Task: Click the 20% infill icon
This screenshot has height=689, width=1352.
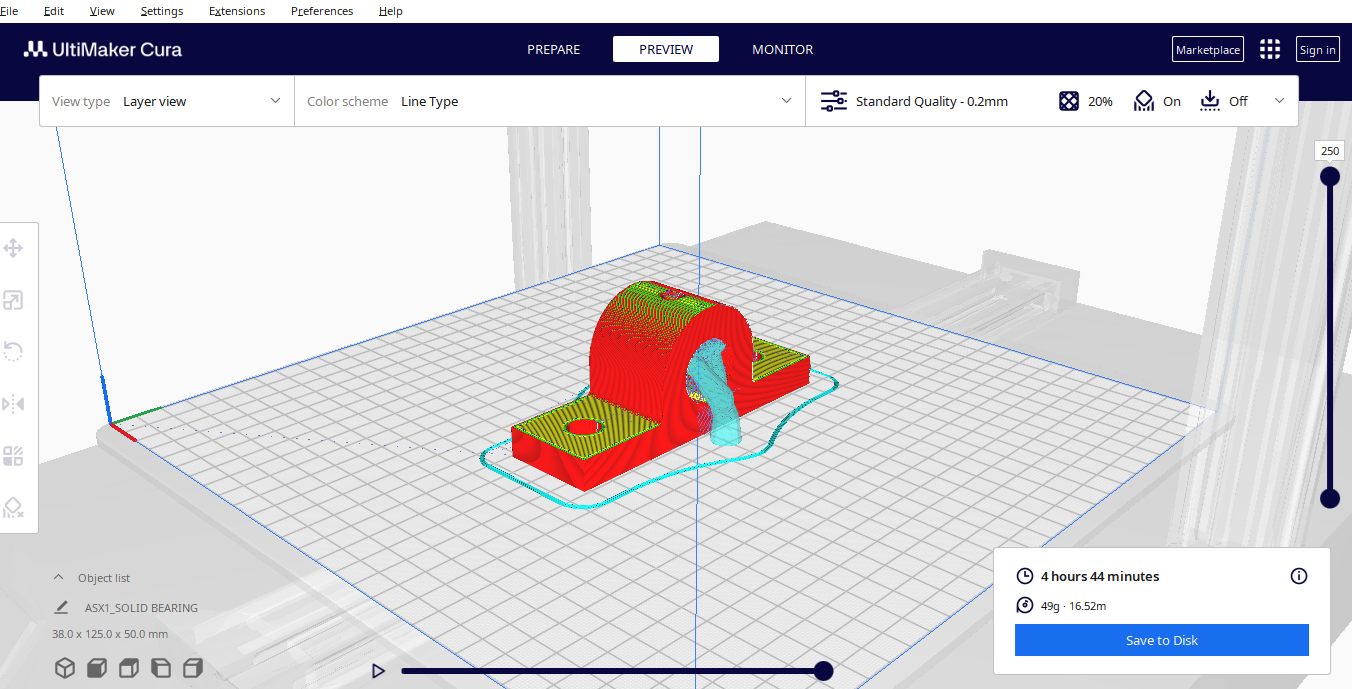Action: [1069, 101]
